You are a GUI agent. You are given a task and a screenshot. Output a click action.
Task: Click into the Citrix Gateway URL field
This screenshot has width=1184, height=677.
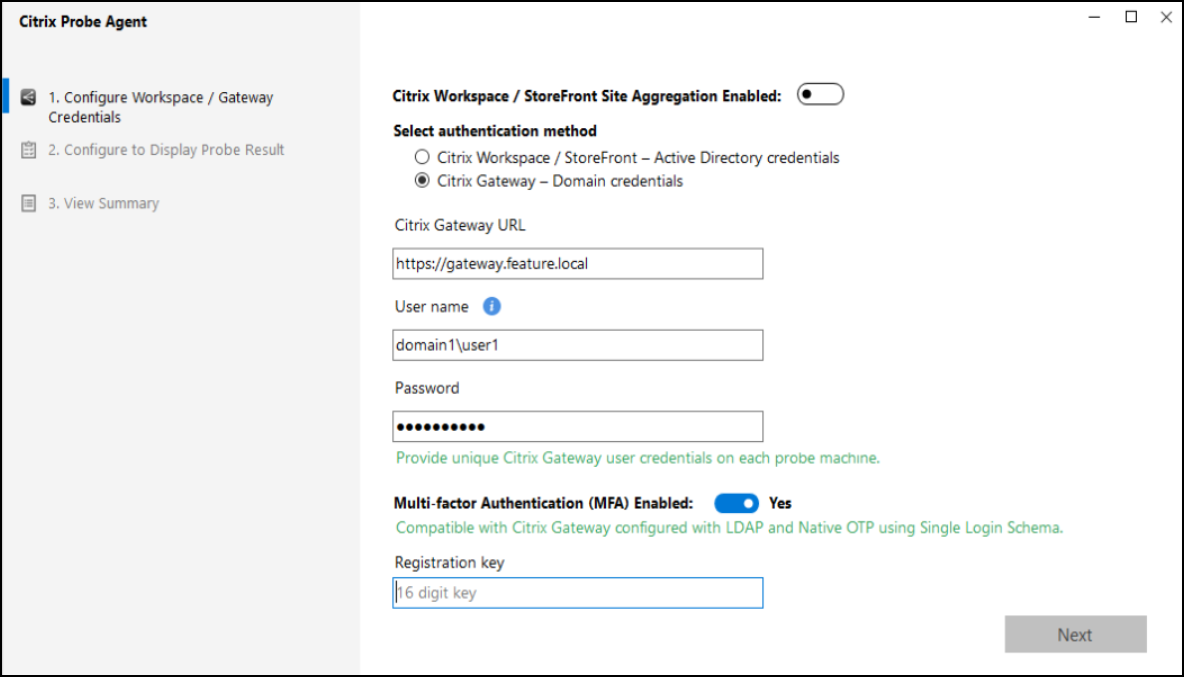click(578, 264)
